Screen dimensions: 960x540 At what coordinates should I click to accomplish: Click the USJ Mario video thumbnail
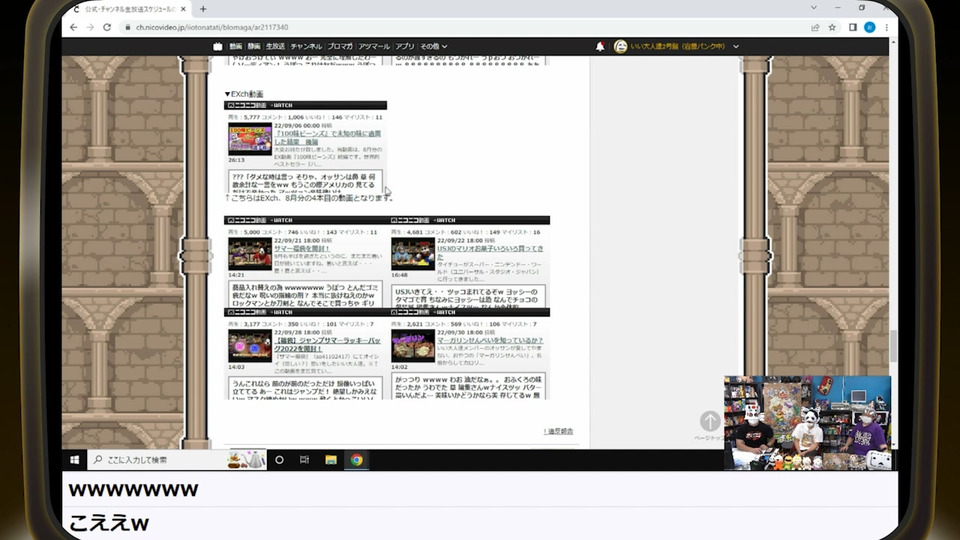point(413,254)
